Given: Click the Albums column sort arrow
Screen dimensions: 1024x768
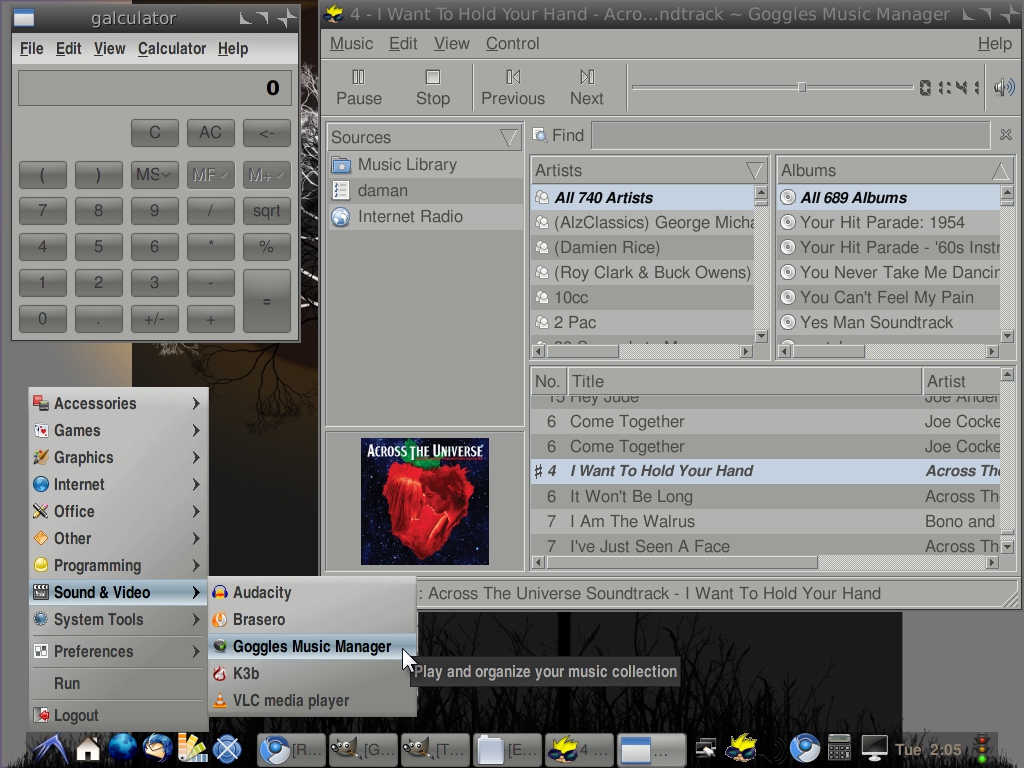Looking at the screenshot, I should click(x=1000, y=170).
